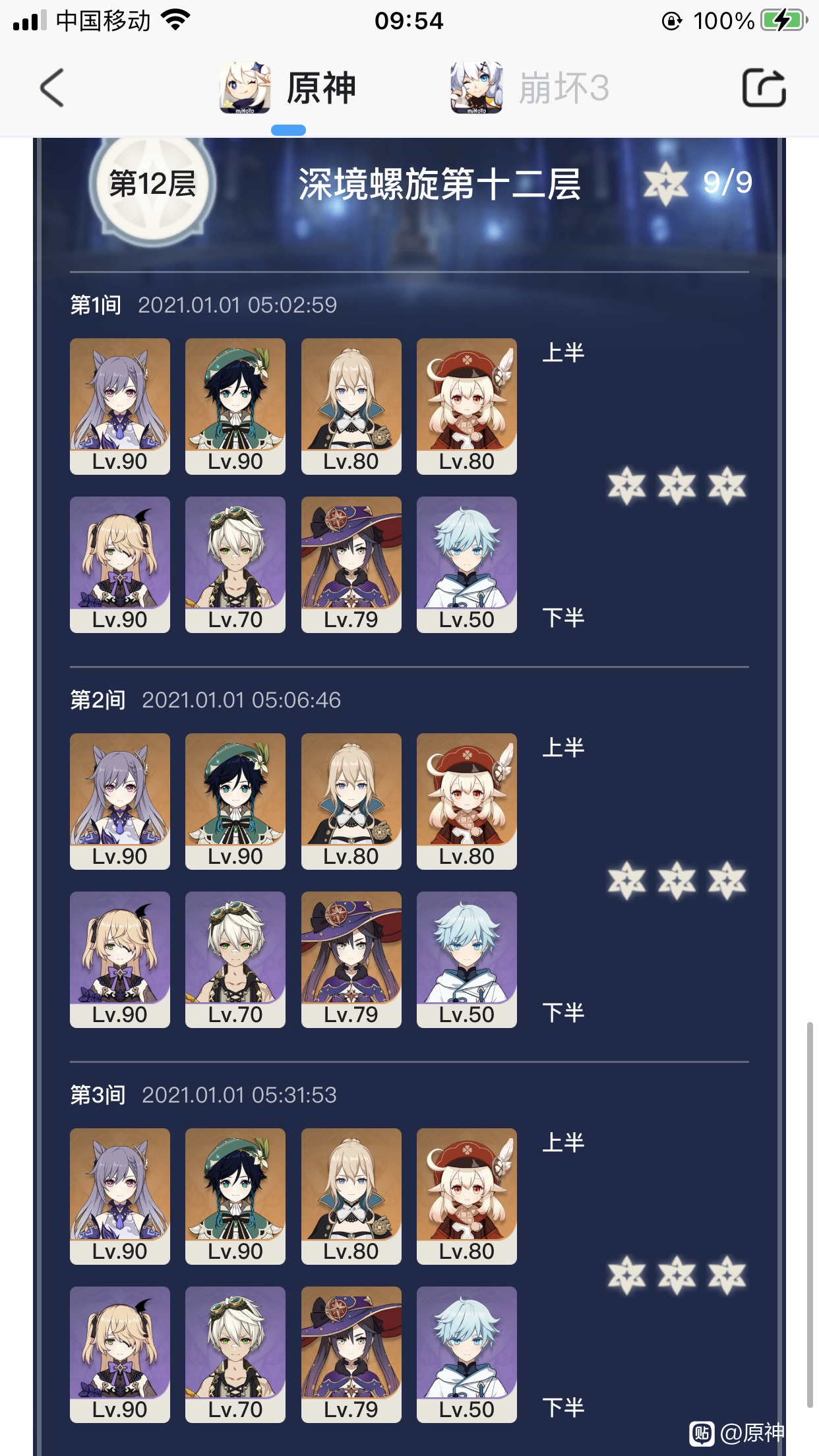Open Jean Lv.80 portrait in 第2间

click(x=351, y=801)
